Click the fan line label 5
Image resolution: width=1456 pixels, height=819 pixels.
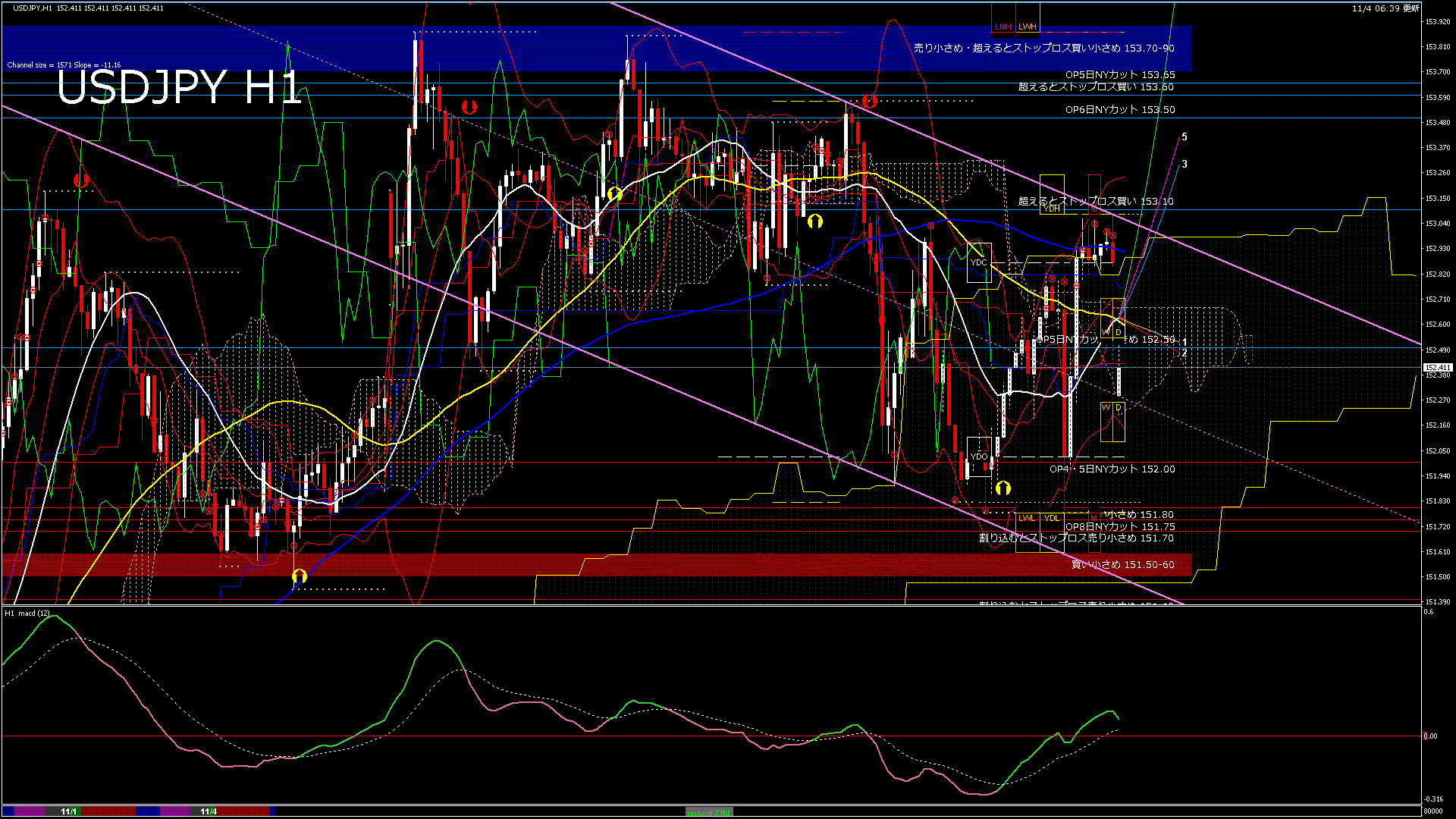(x=1185, y=137)
